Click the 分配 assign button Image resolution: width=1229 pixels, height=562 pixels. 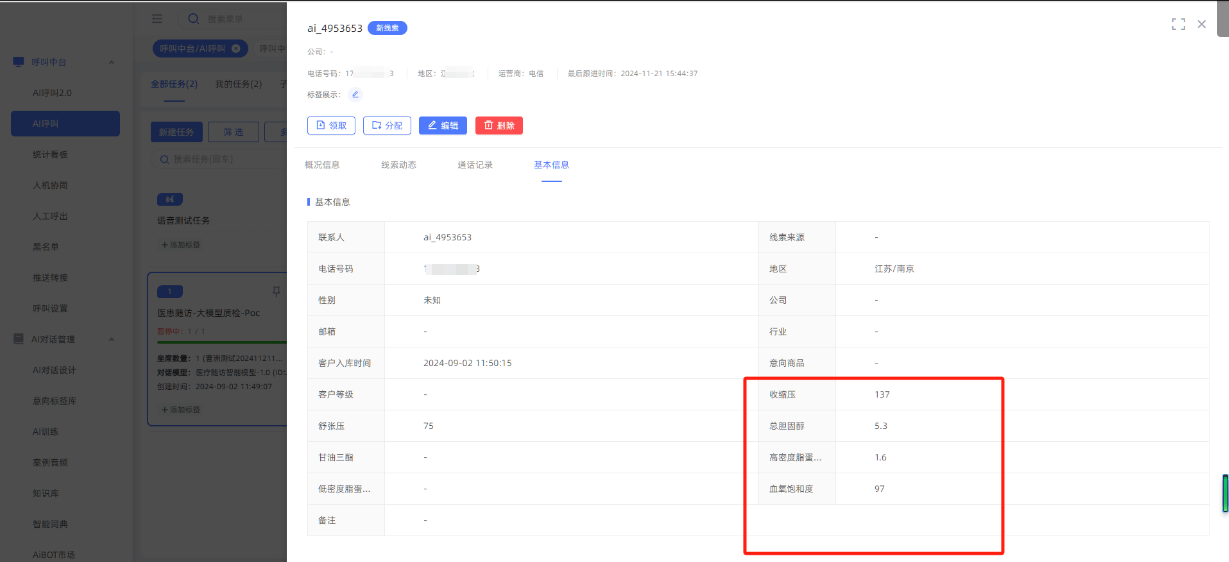coord(386,126)
